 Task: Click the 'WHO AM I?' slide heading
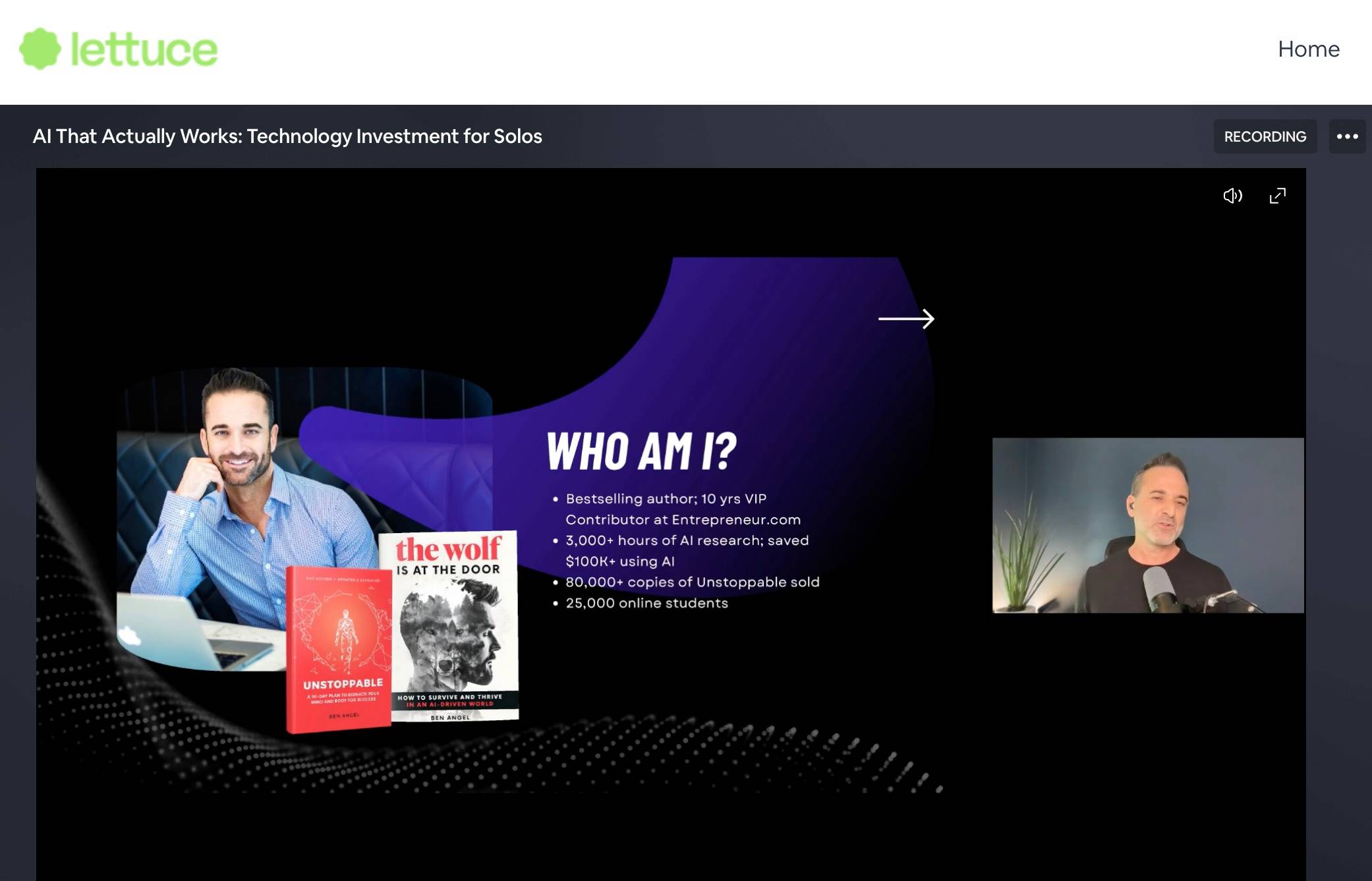pyautogui.click(x=641, y=452)
